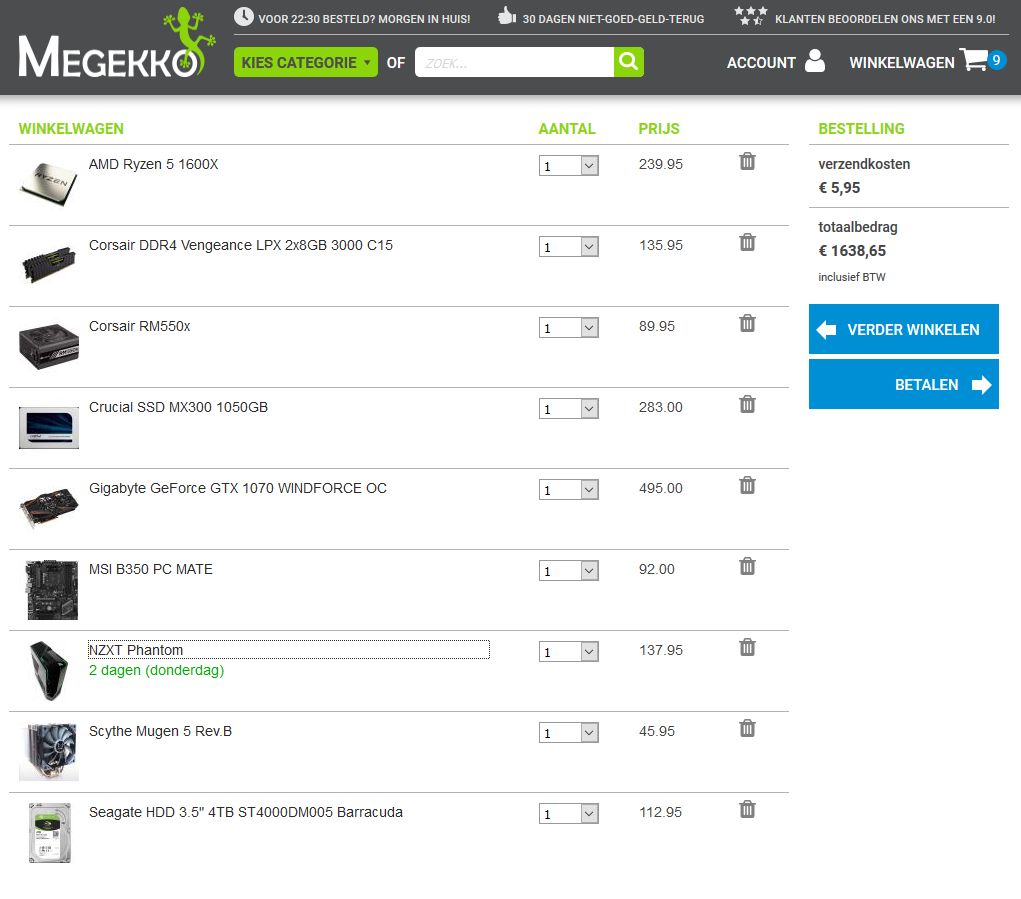
Task: Focus the Zoek search input field
Action: tap(514, 62)
